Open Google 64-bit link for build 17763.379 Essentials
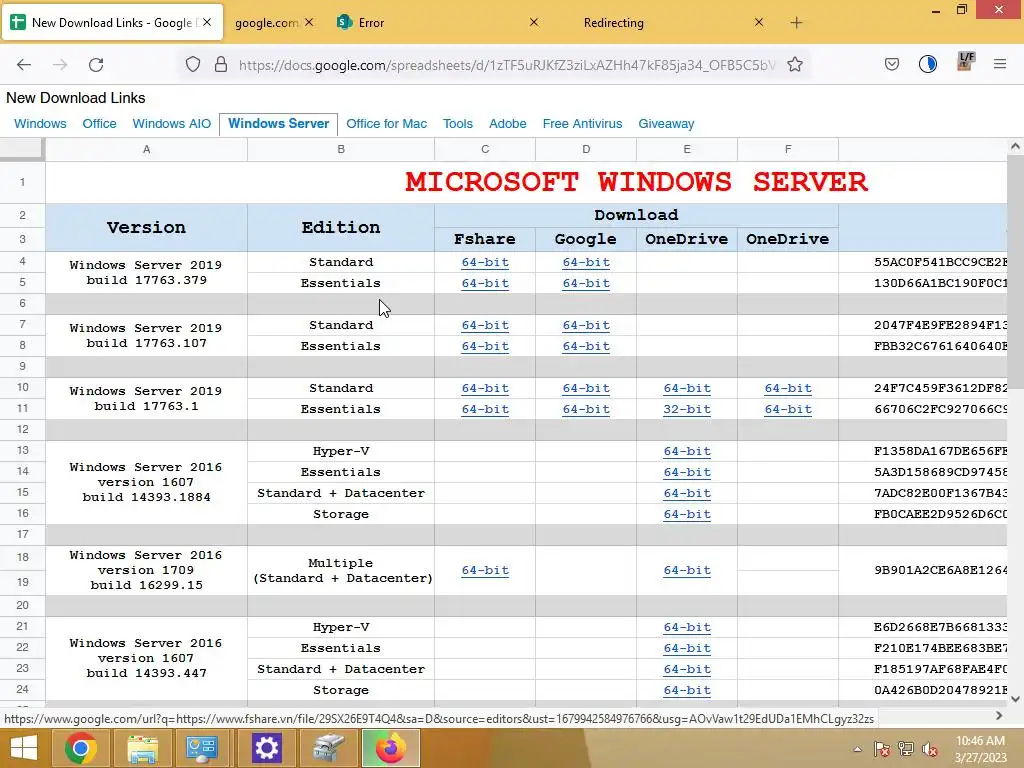The image size is (1024, 768). 586,283
